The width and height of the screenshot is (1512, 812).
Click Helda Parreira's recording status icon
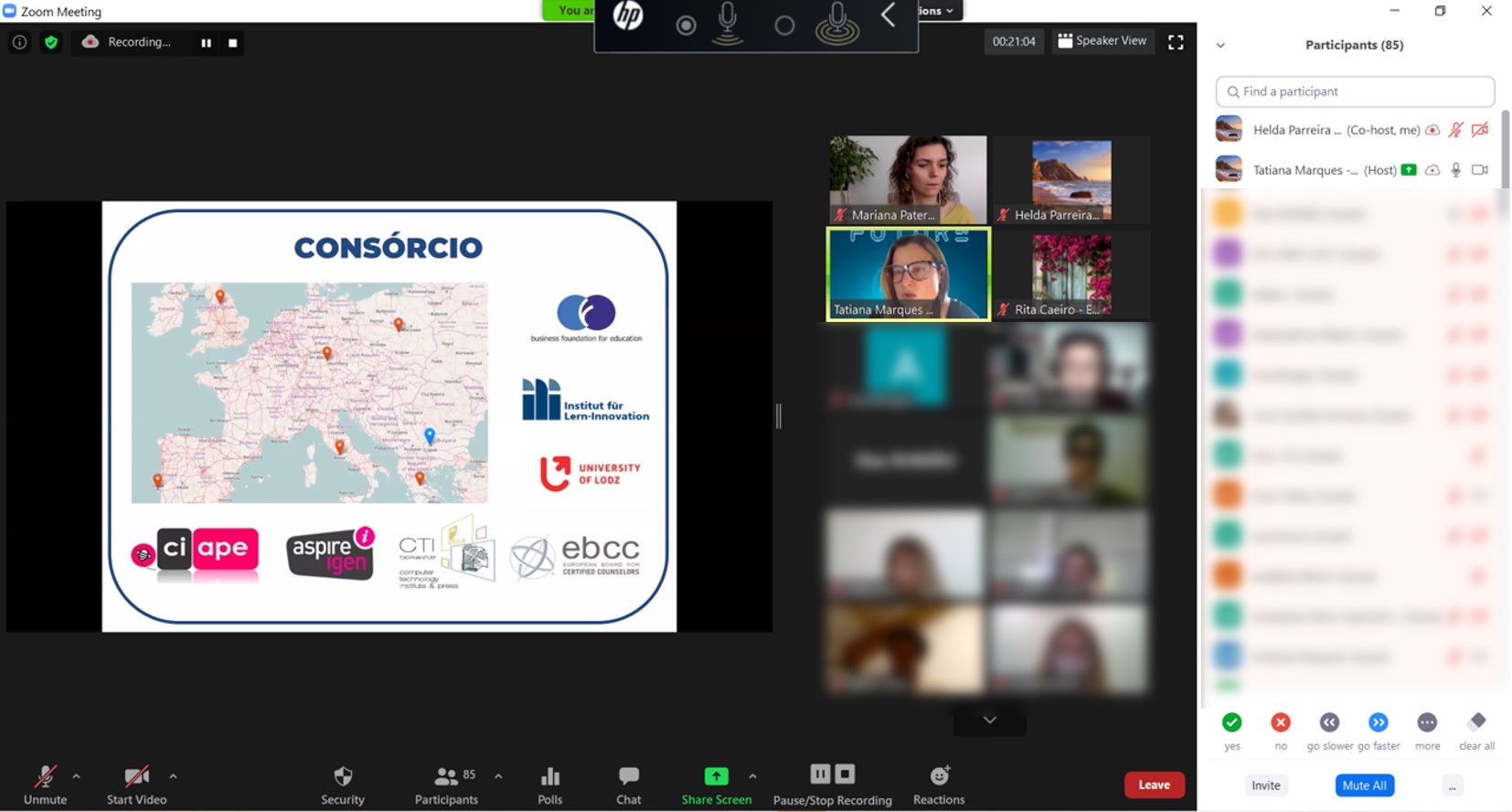1432,130
